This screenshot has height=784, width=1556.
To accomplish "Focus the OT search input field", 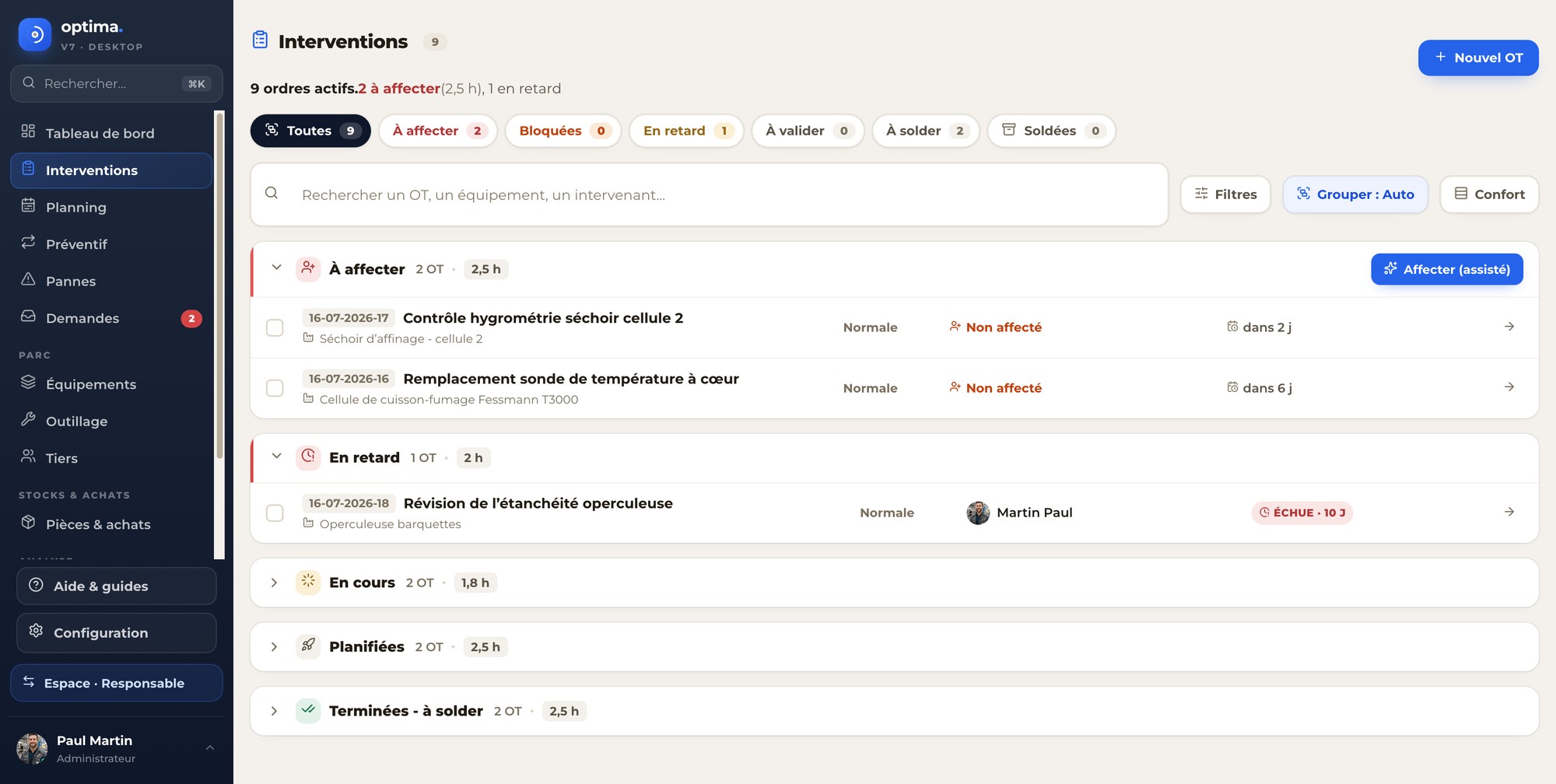I will (710, 194).
